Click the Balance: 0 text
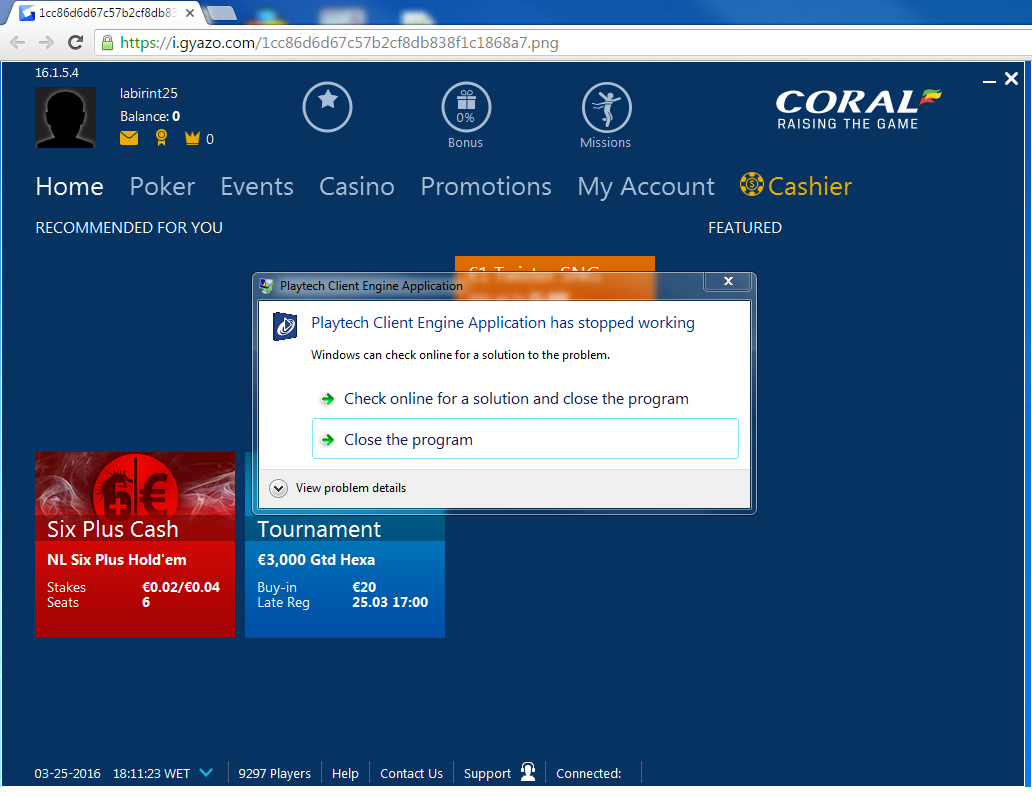Image resolution: width=1032 pixels, height=796 pixels. (150, 117)
